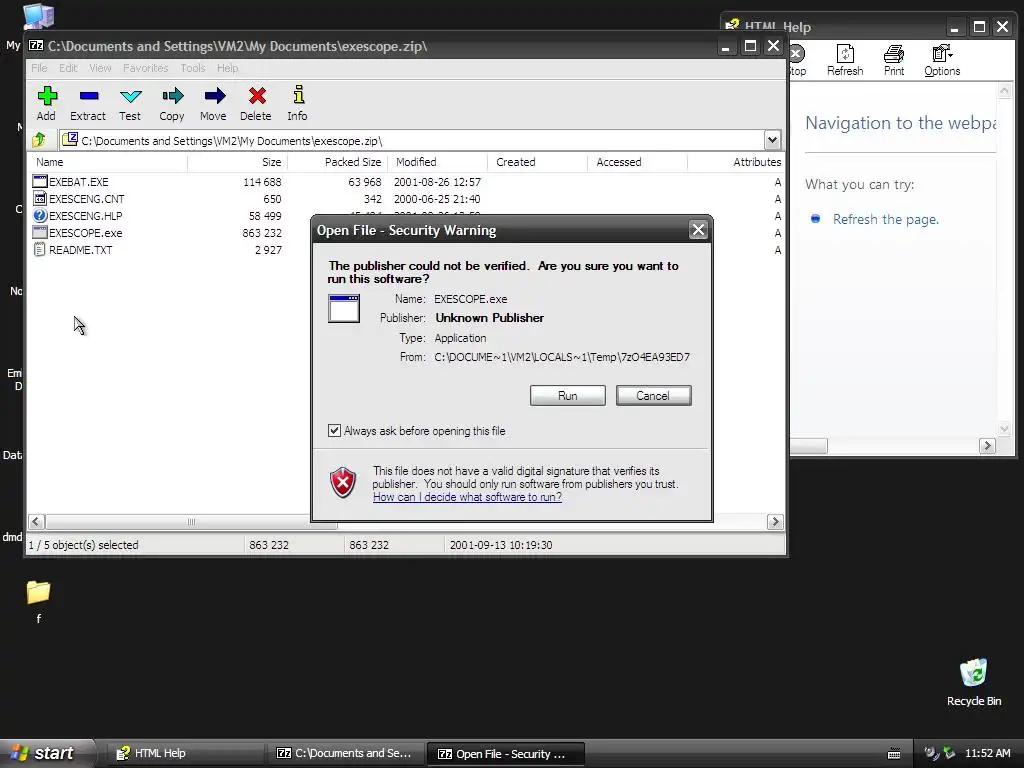Uncheck Always ask before opening this file
The width and height of the screenshot is (1024, 768).
point(334,430)
